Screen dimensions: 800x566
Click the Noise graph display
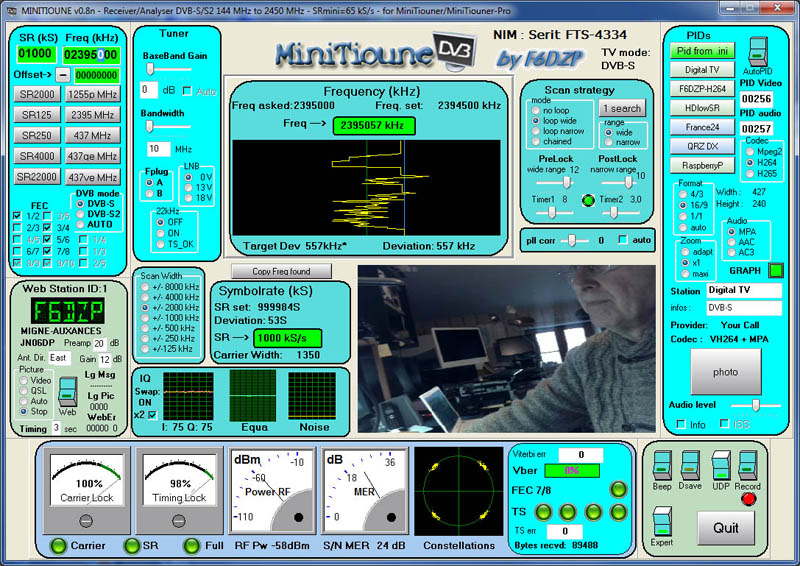point(312,396)
